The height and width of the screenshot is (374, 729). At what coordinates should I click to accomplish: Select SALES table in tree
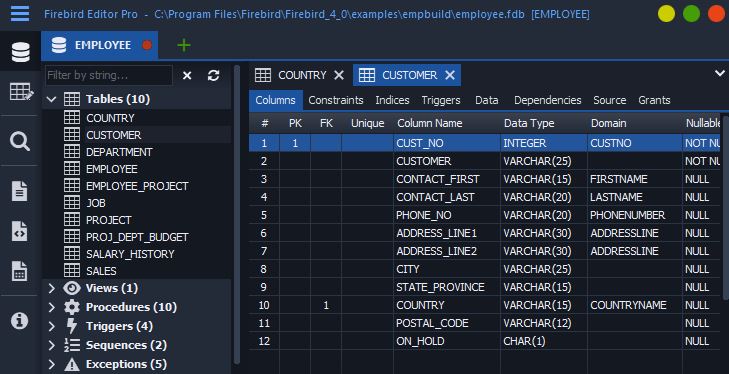pos(101,271)
